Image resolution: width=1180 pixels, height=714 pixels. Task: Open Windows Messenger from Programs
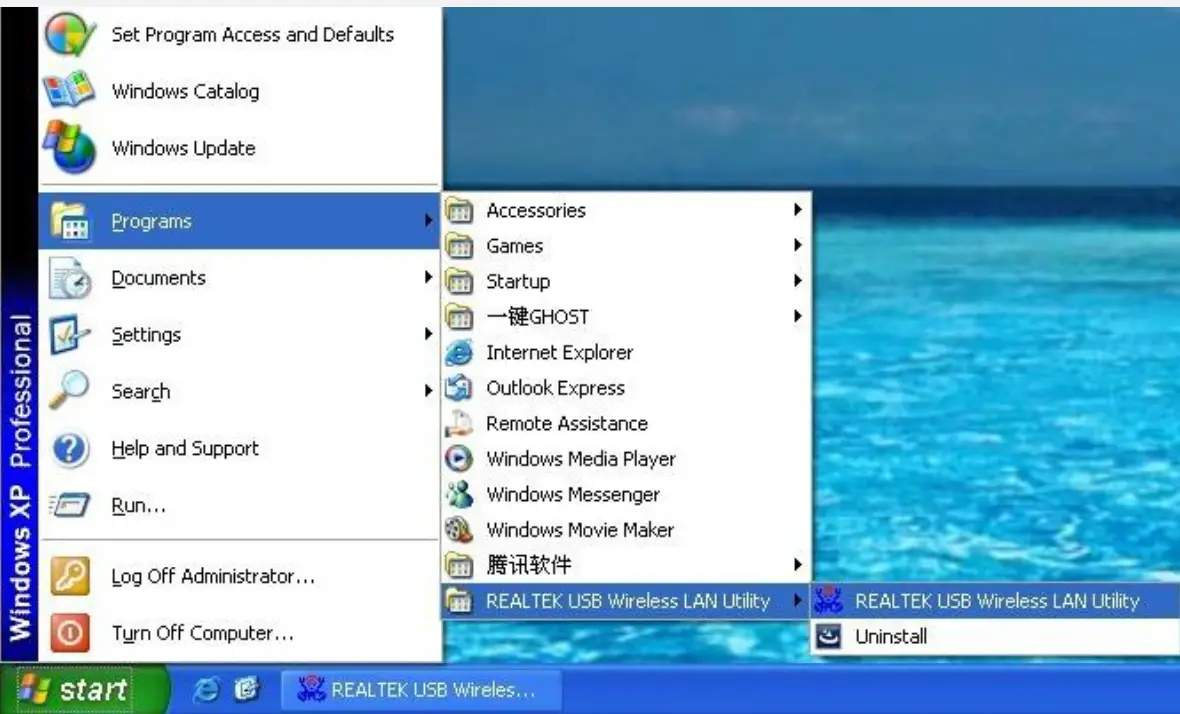[x=626, y=494]
